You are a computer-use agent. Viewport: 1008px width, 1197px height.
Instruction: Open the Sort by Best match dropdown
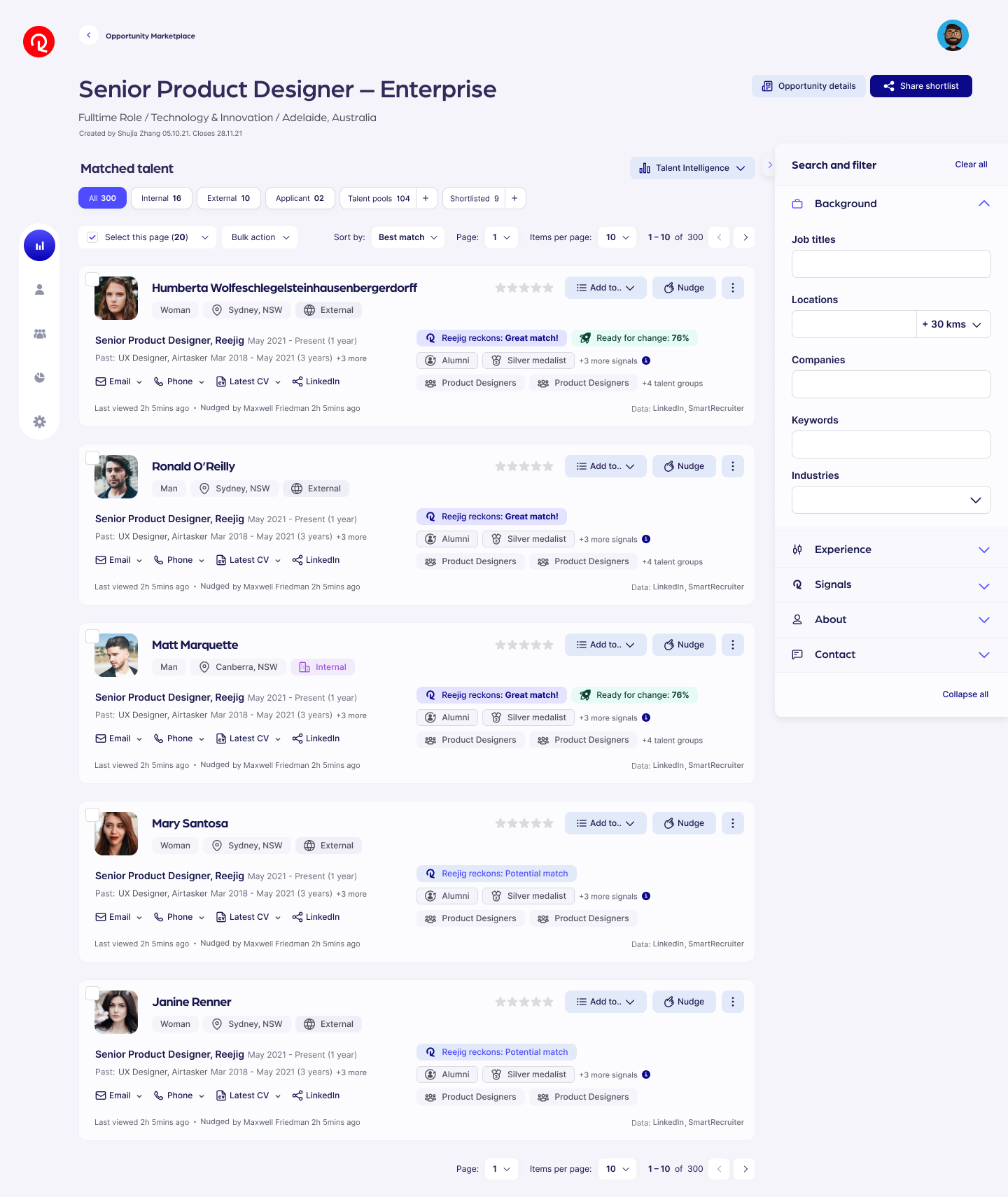407,237
